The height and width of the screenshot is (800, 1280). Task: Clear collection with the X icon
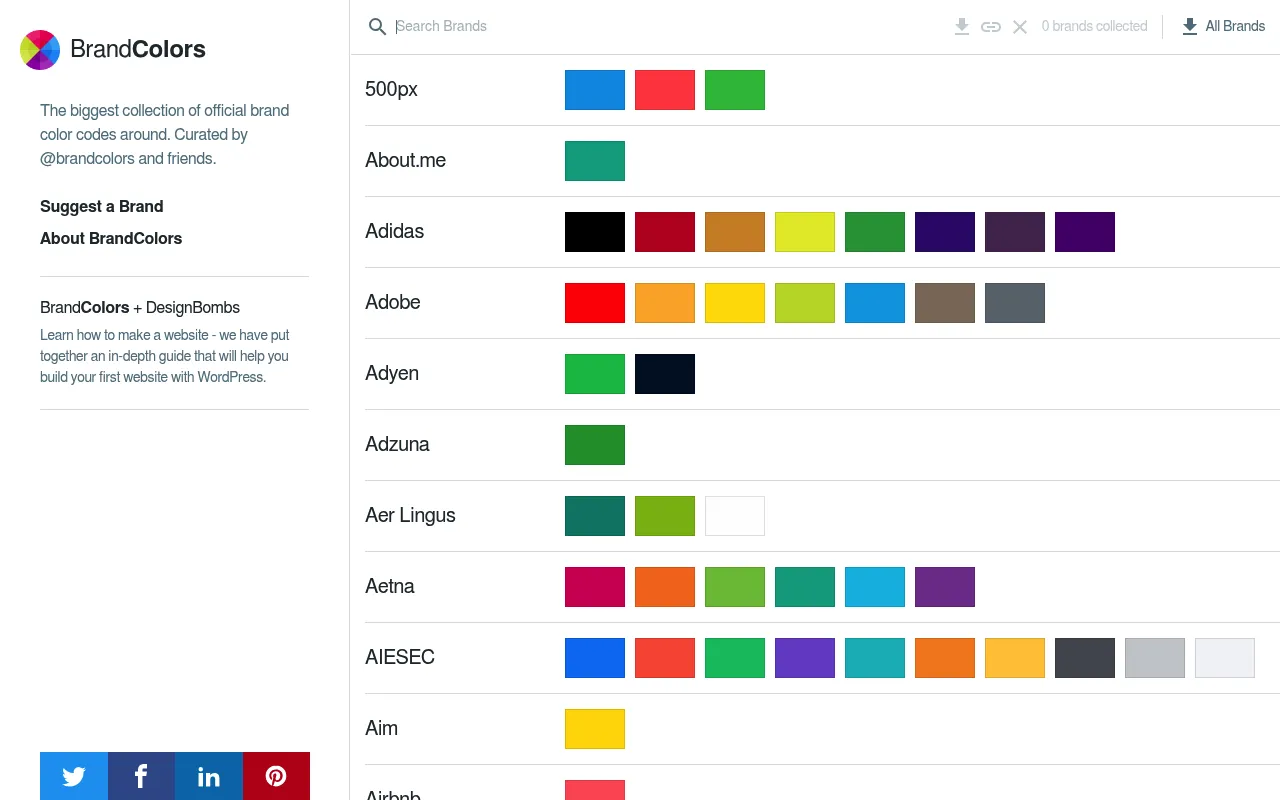[x=1020, y=27]
